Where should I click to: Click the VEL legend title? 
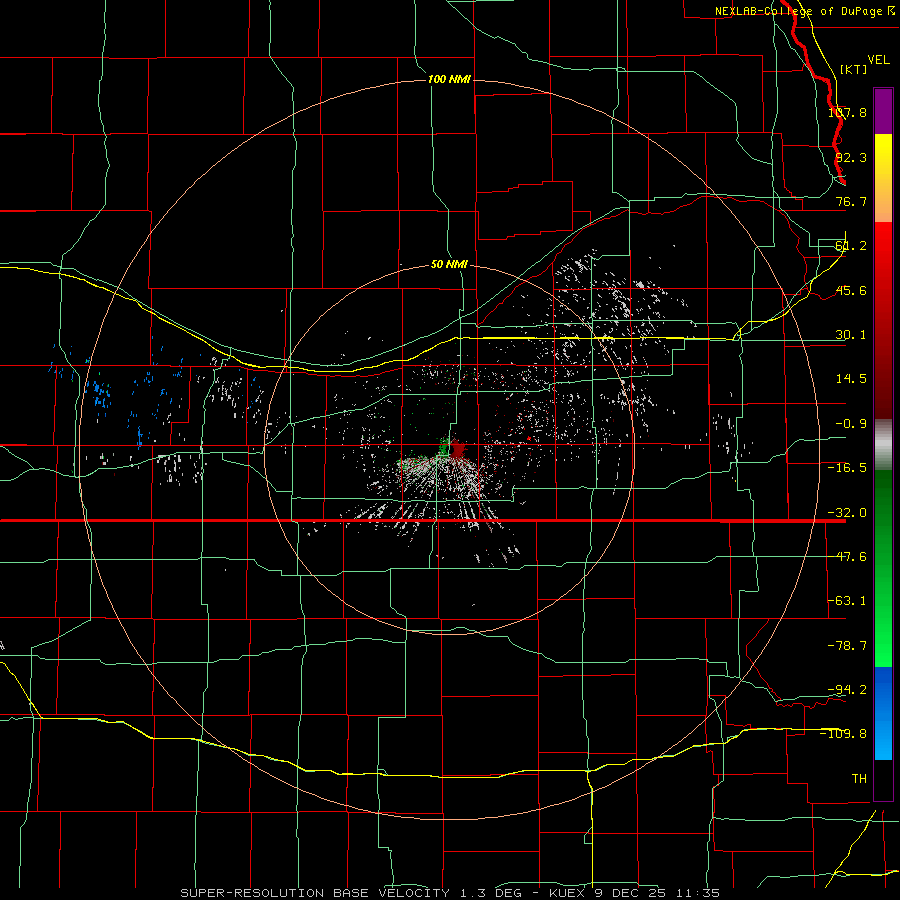(878, 59)
